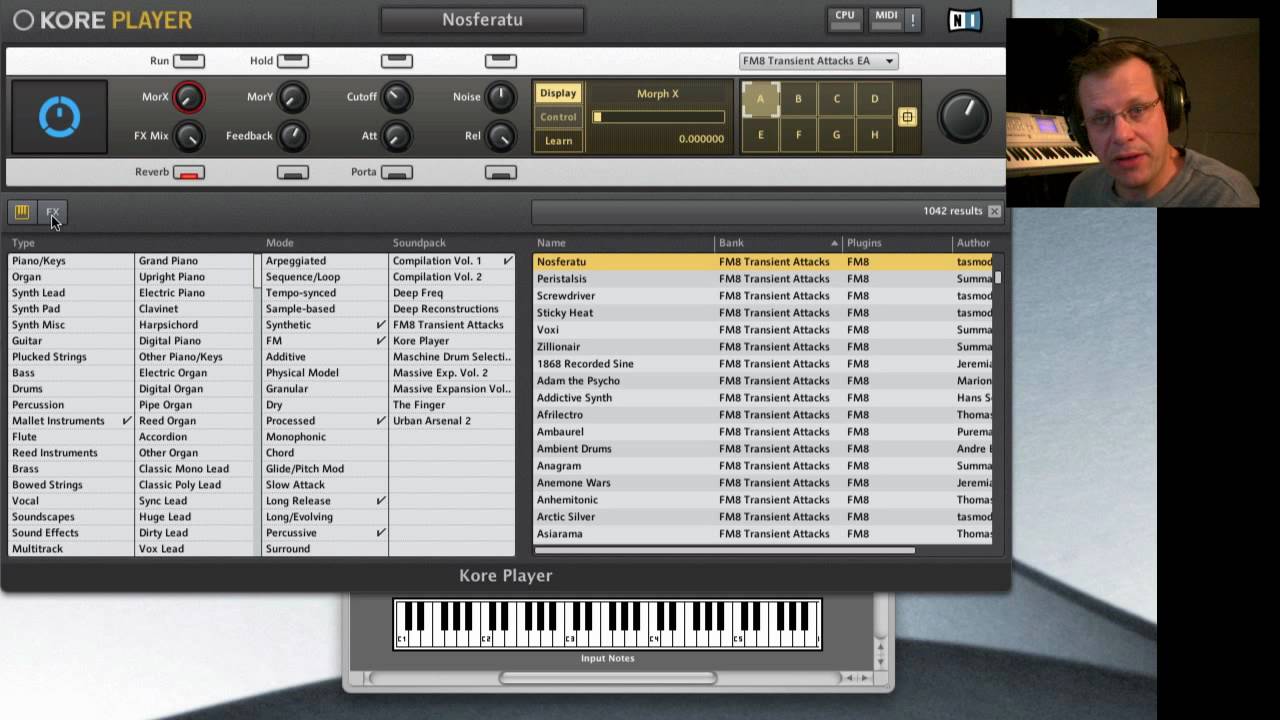Select morph slot E

[x=760, y=135]
